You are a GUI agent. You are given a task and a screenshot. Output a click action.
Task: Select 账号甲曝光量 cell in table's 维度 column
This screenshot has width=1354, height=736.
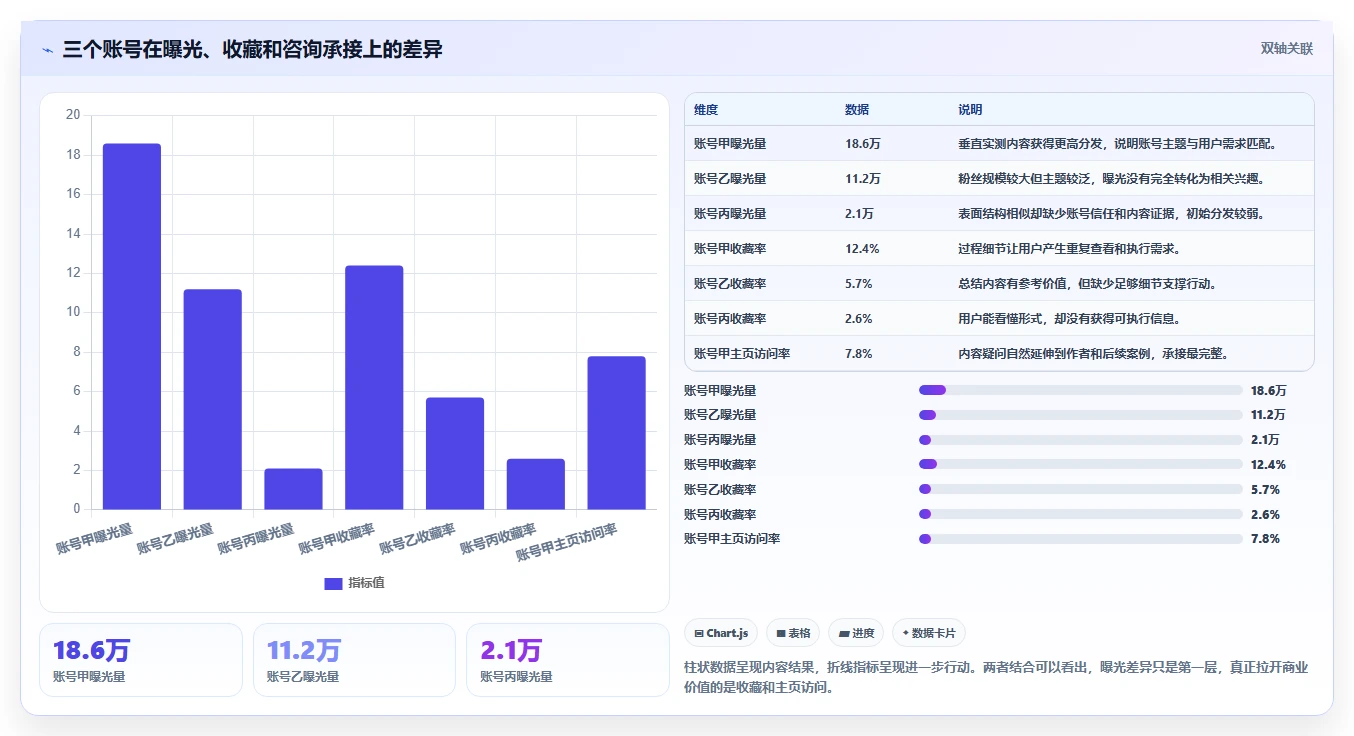[x=730, y=144]
